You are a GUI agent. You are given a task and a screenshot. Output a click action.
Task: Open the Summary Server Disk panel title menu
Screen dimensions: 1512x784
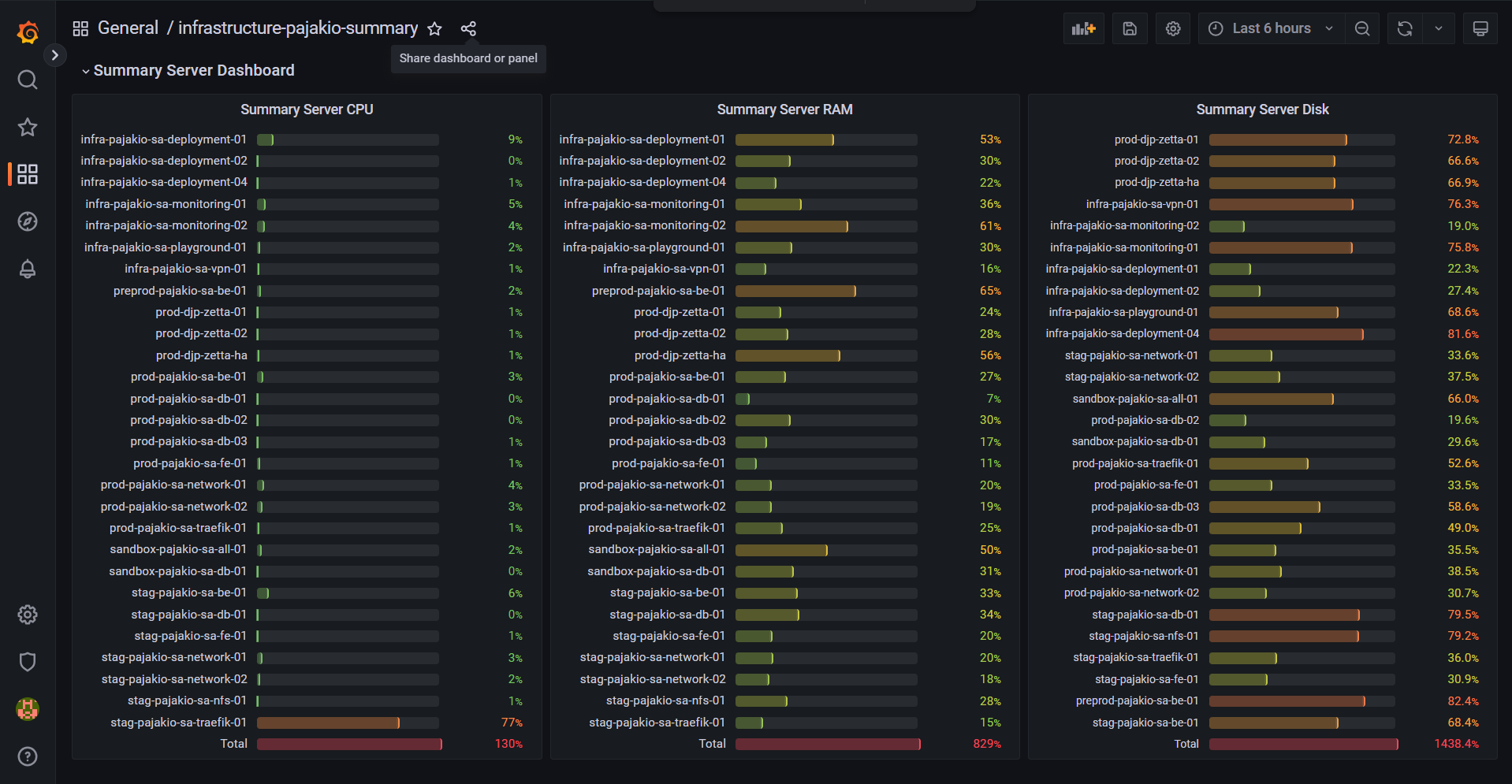tap(1262, 110)
